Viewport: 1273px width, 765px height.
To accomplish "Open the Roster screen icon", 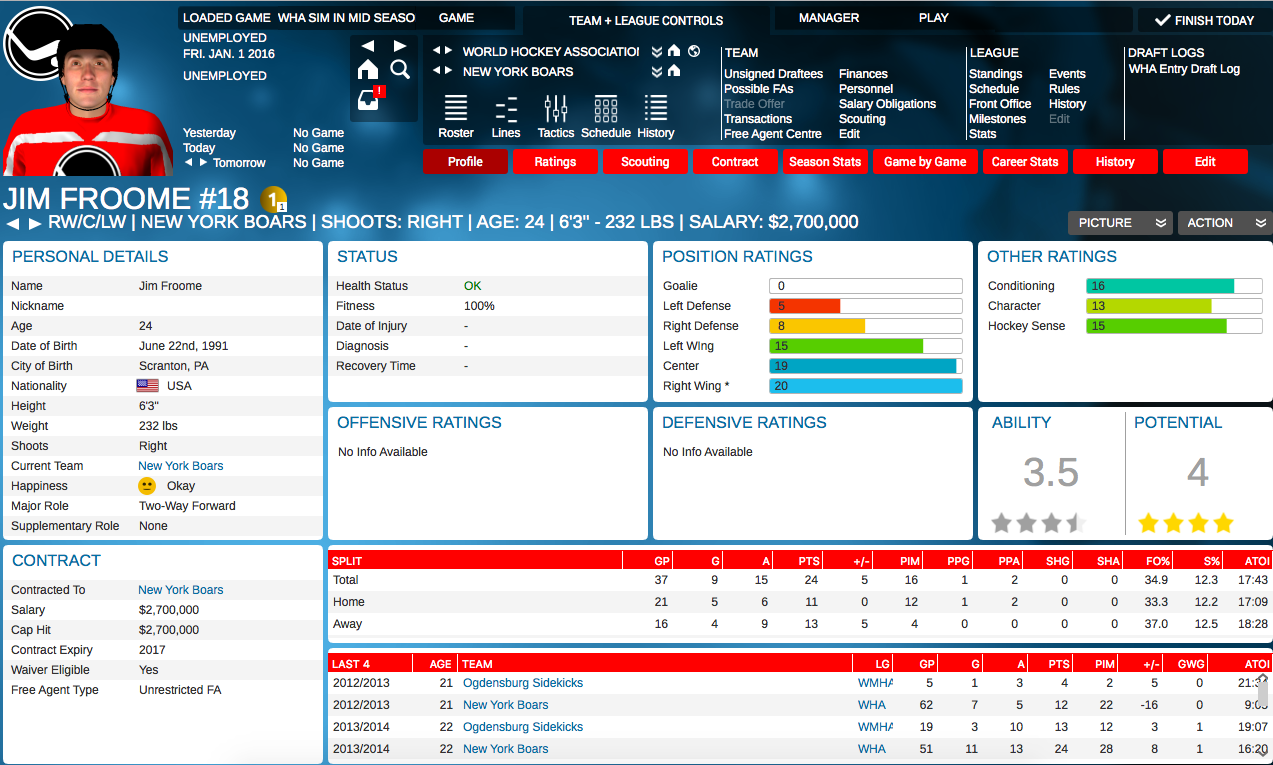I will (455, 110).
